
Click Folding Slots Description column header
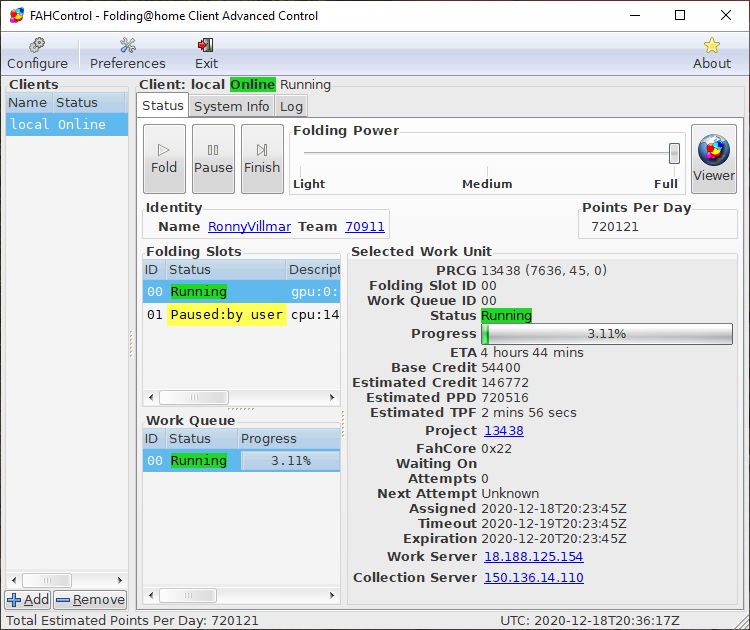point(313,269)
